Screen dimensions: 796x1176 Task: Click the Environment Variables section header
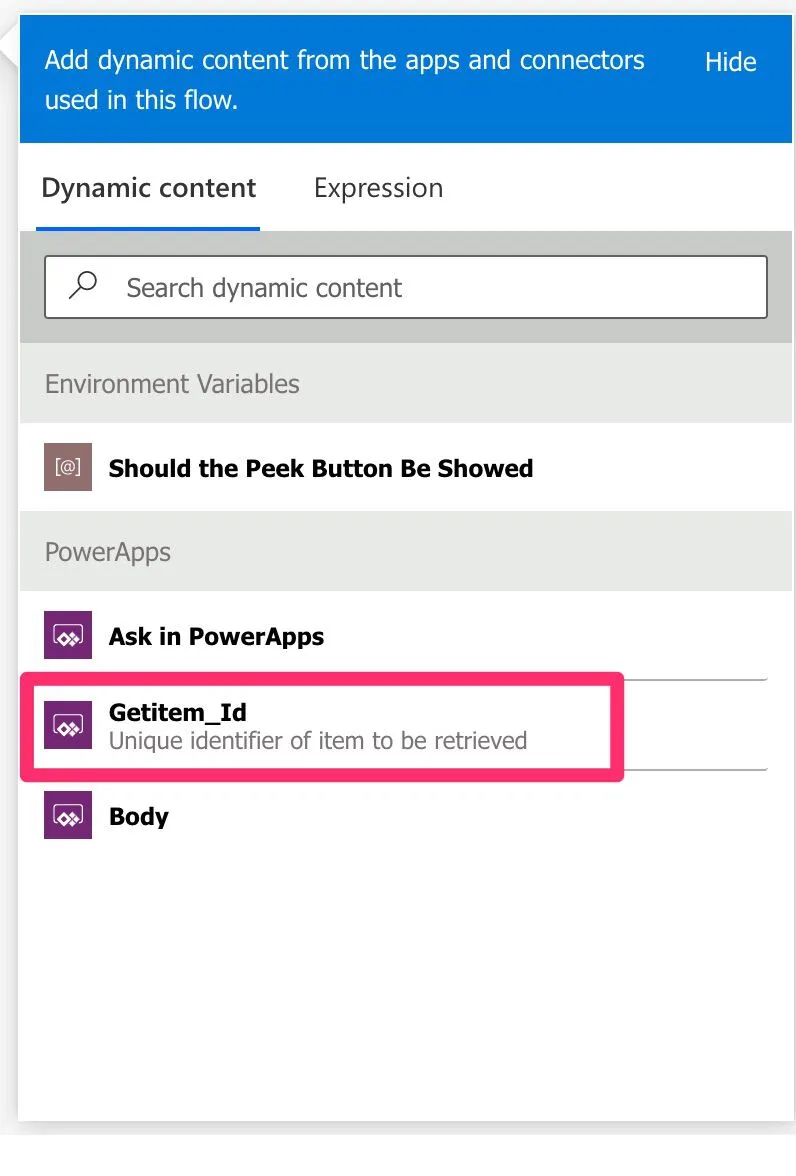click(172, 384)
